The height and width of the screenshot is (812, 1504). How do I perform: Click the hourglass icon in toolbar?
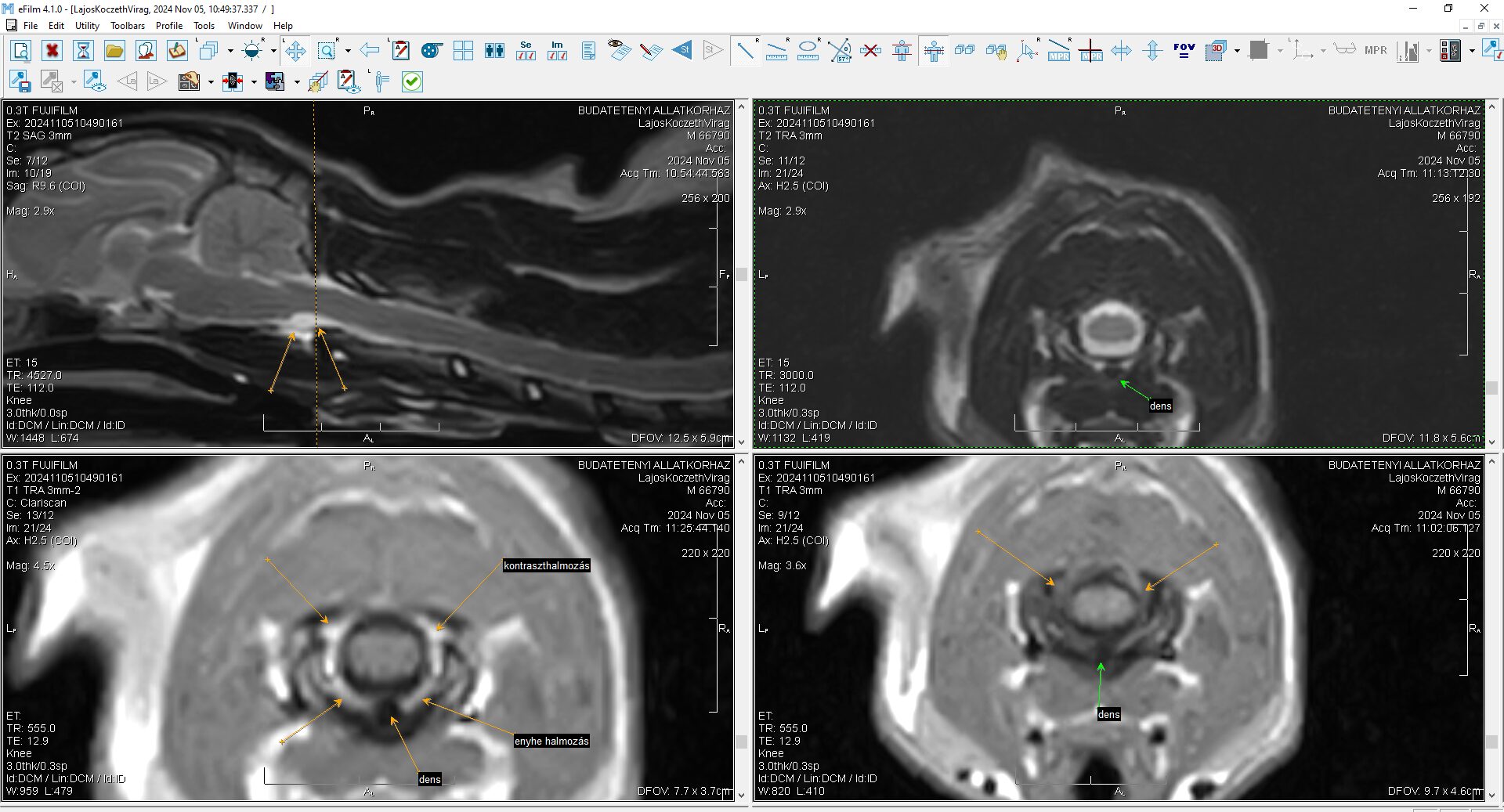point(83,51)
